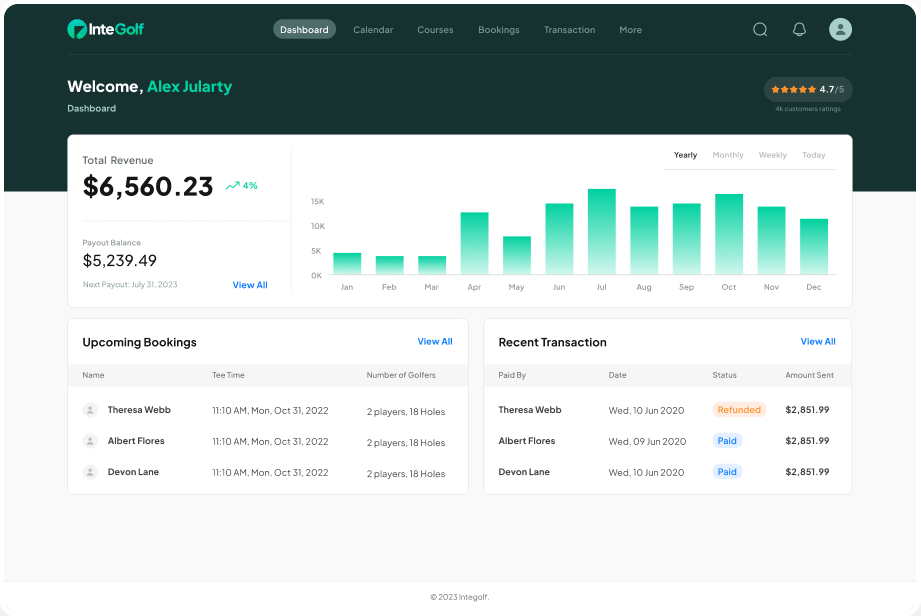
Task: Click the July bar in chart
Action: click(601, 232)
